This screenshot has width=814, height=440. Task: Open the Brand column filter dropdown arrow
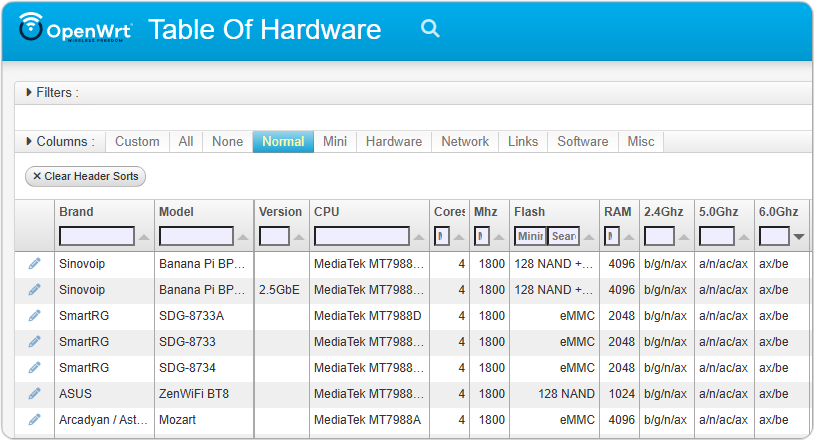pos(144,237)
